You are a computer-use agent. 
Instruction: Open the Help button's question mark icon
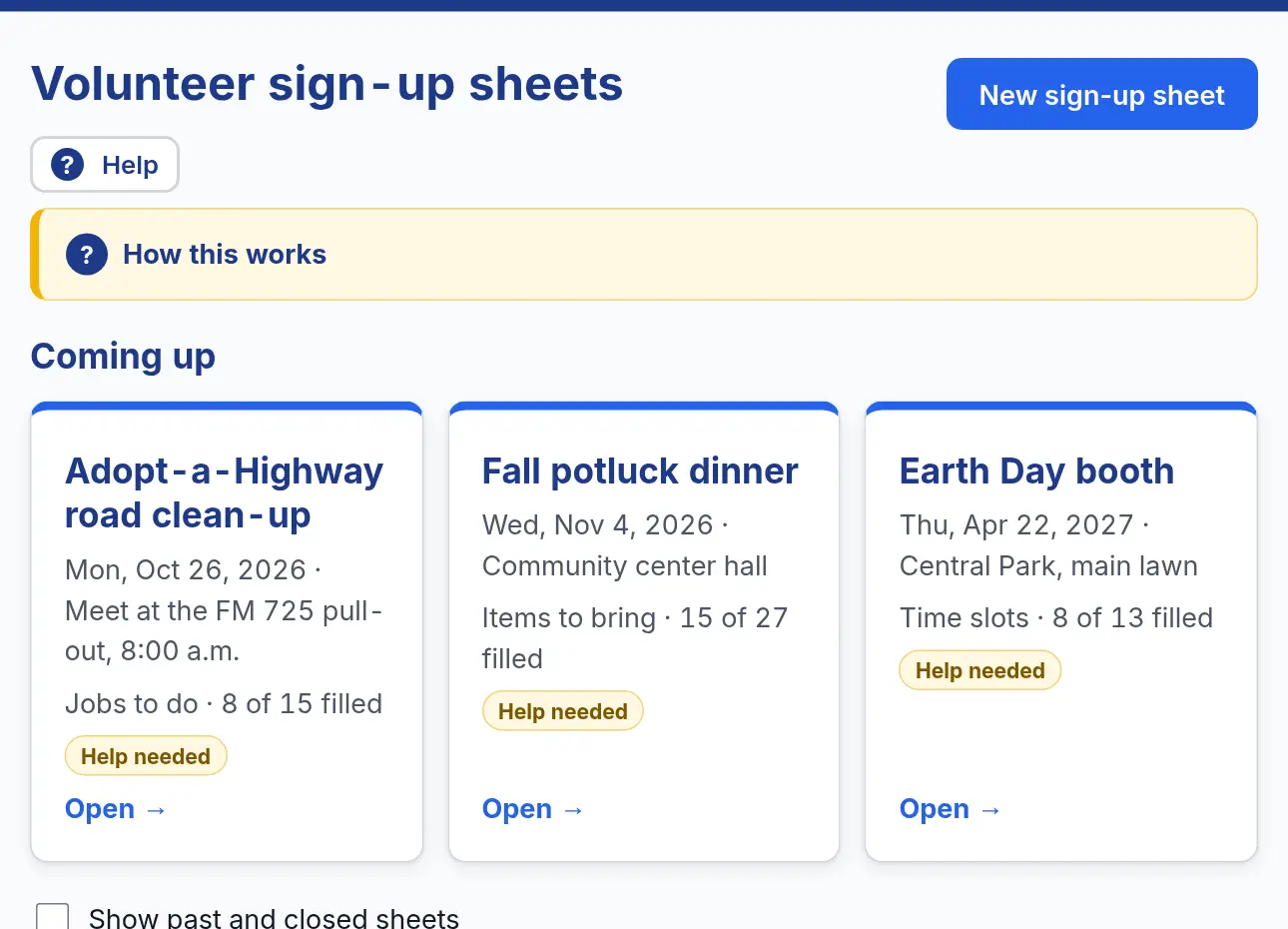point(67,164)
